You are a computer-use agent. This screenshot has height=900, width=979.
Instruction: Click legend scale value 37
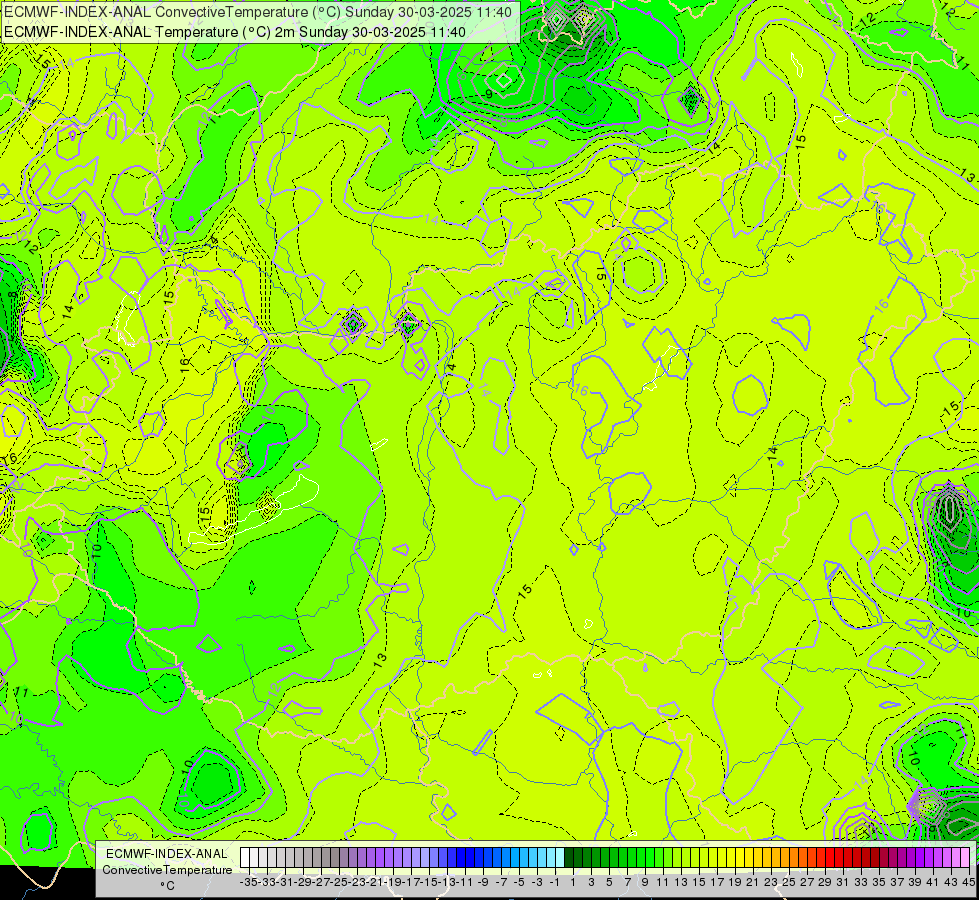(x=897, y=882)
